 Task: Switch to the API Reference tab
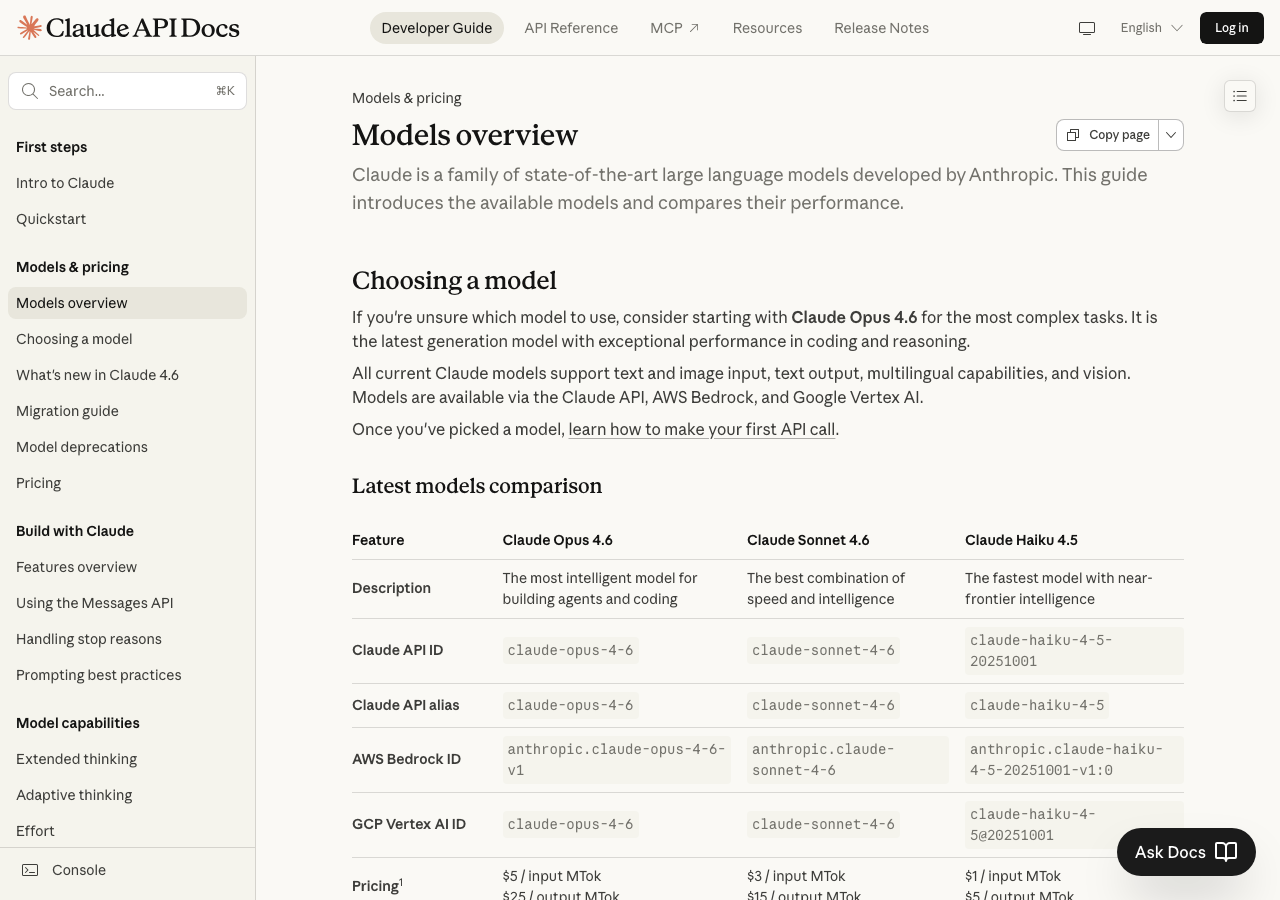click(x=571, y=28)
